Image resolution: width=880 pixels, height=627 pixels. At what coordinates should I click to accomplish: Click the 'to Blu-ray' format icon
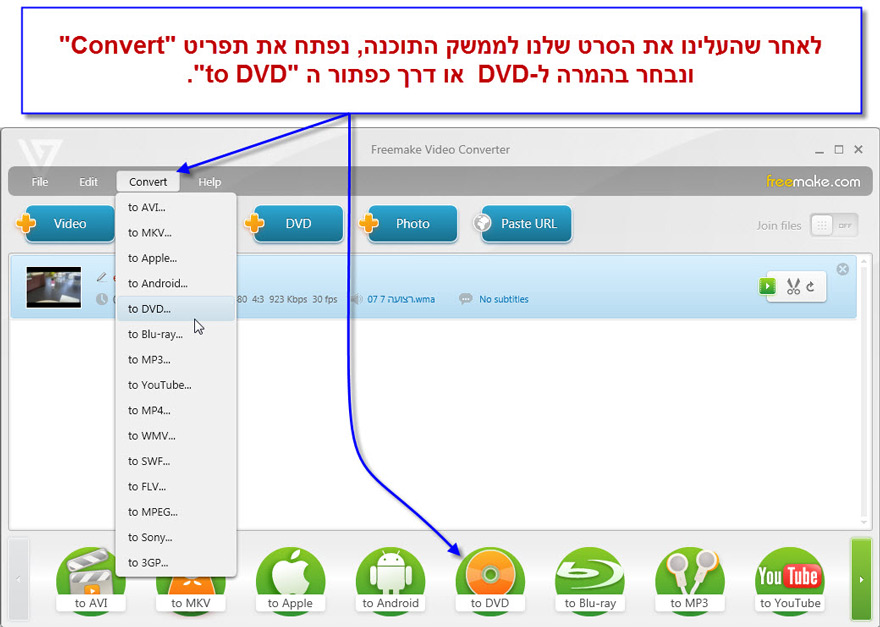pos(590,581)
